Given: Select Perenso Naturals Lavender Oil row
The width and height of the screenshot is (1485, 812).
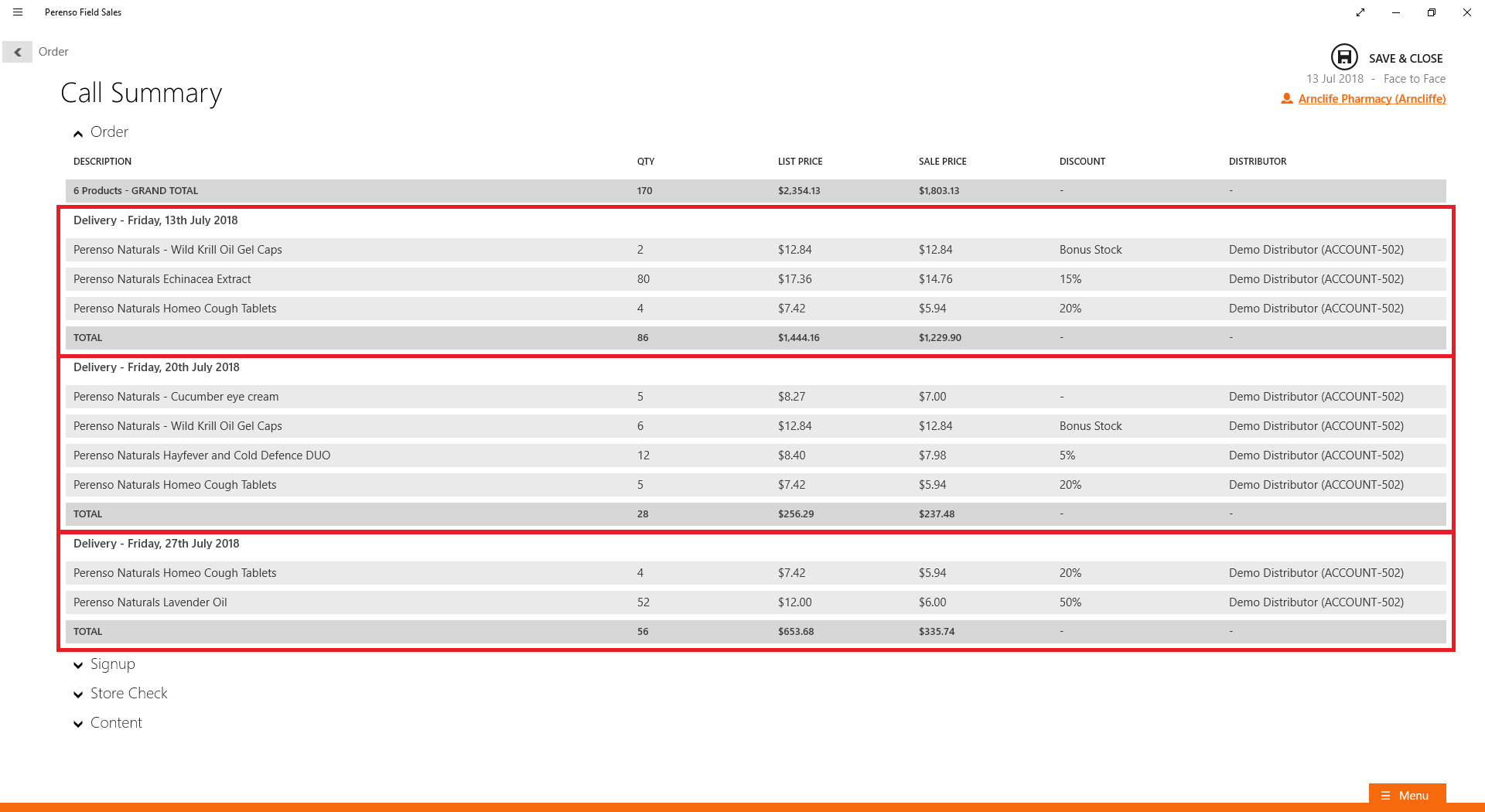Looking at the screenshot, I should click(756, 602).
